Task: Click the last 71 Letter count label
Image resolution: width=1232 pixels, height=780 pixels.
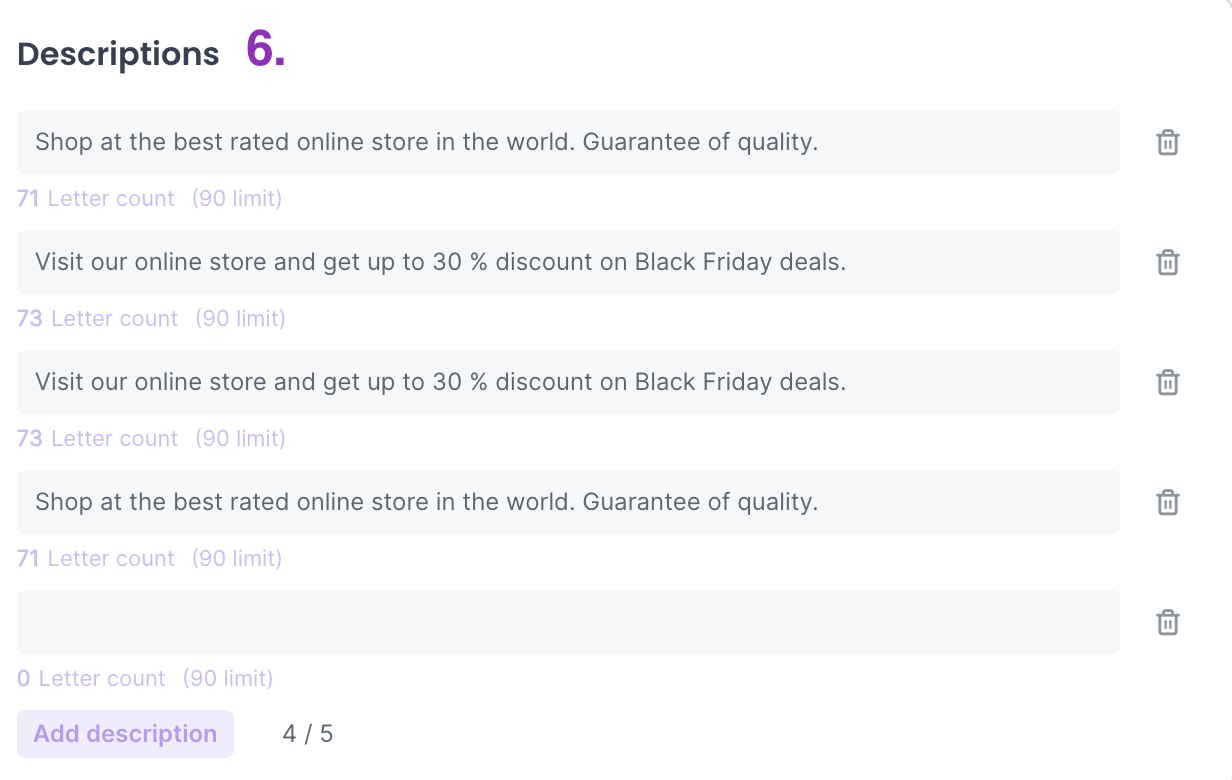Action: (96, 558)
